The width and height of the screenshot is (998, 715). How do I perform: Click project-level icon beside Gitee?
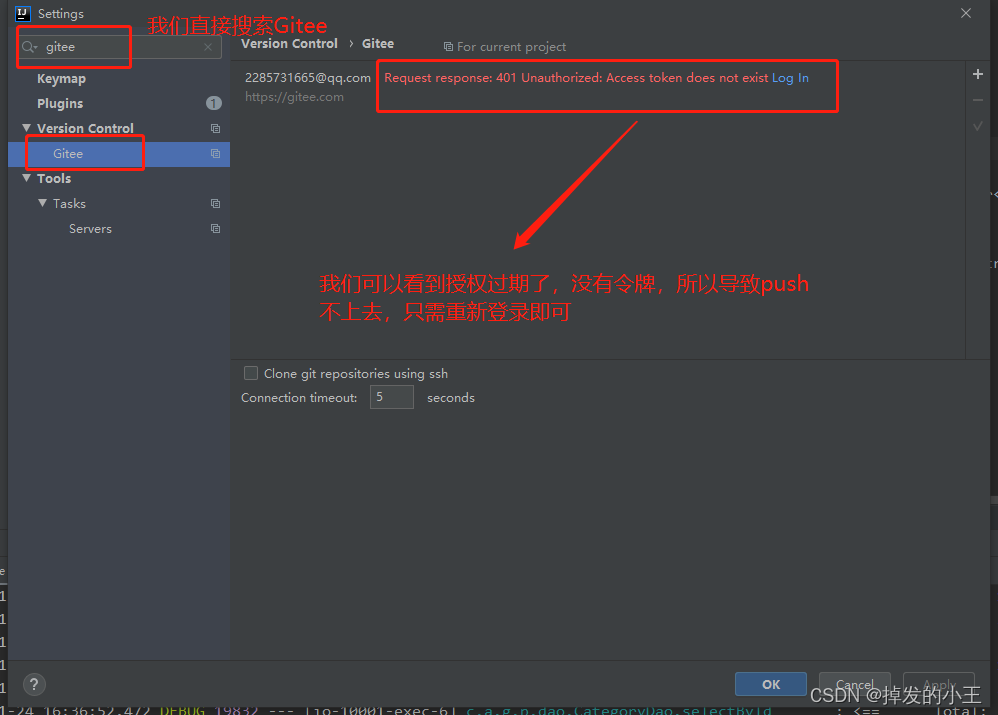pyautogui.click(x=215, y=153)
